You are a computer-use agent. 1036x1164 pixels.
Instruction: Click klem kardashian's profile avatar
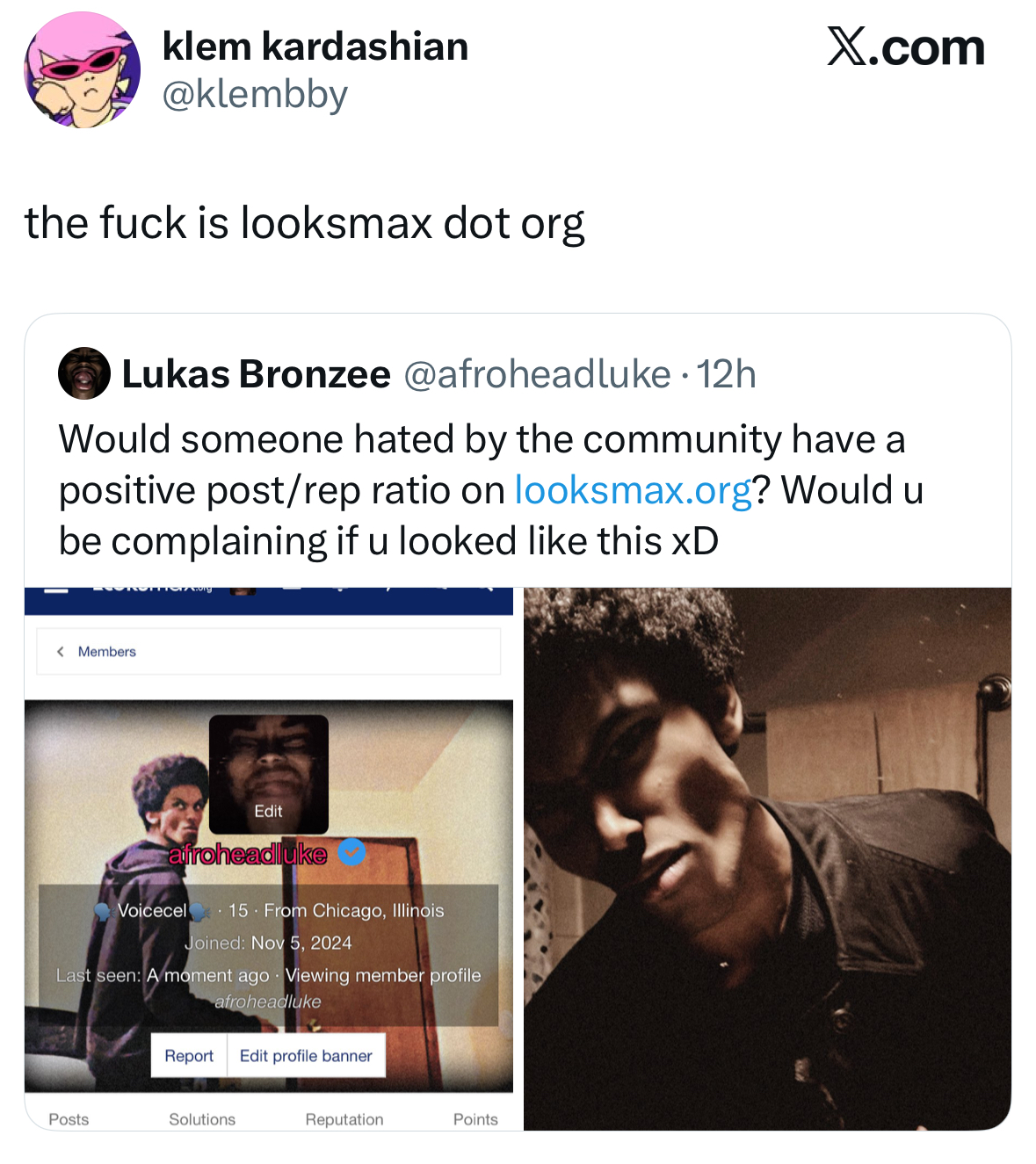point(82,70)
